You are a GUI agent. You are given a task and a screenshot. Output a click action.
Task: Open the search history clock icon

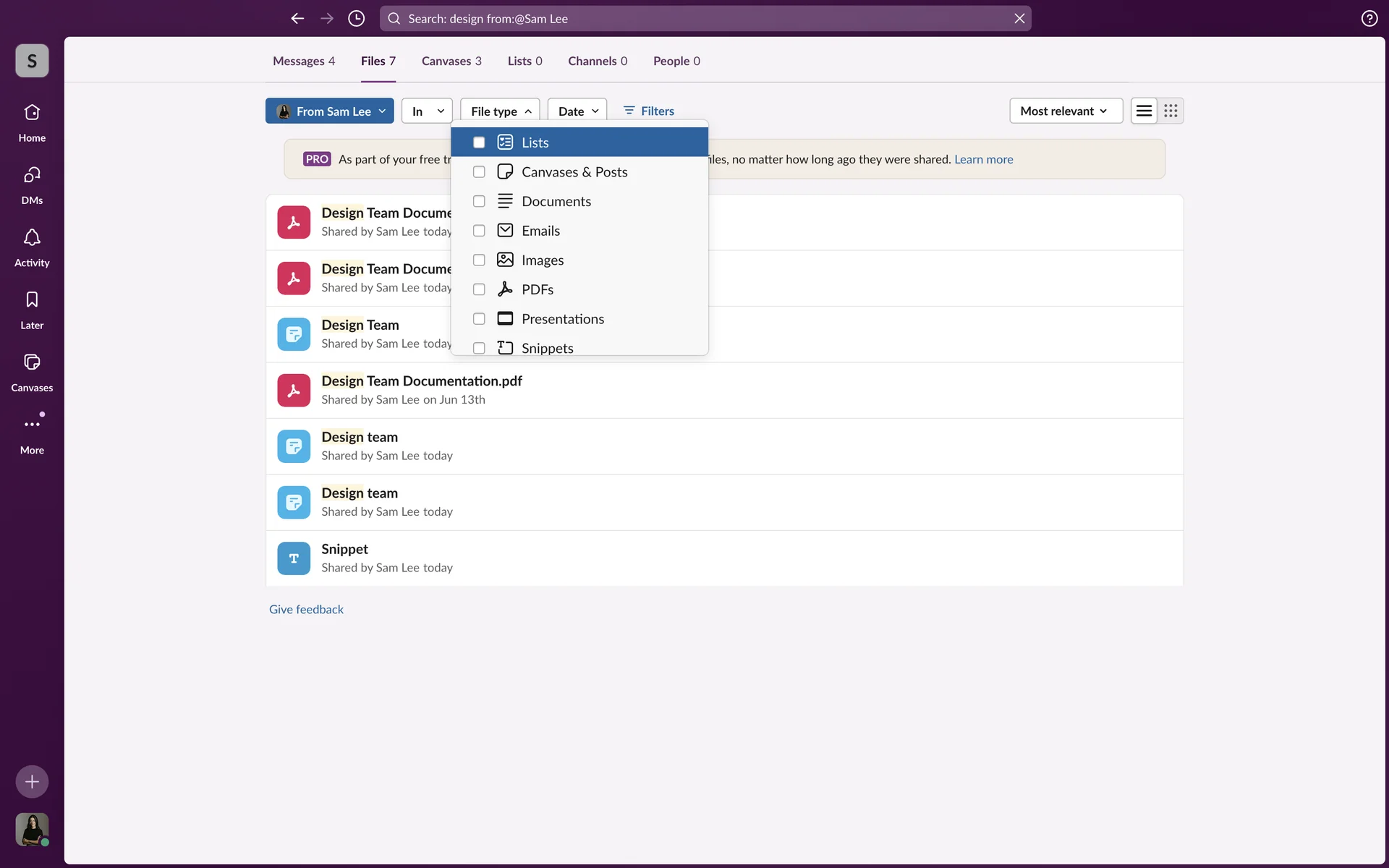tap(356, 18)
